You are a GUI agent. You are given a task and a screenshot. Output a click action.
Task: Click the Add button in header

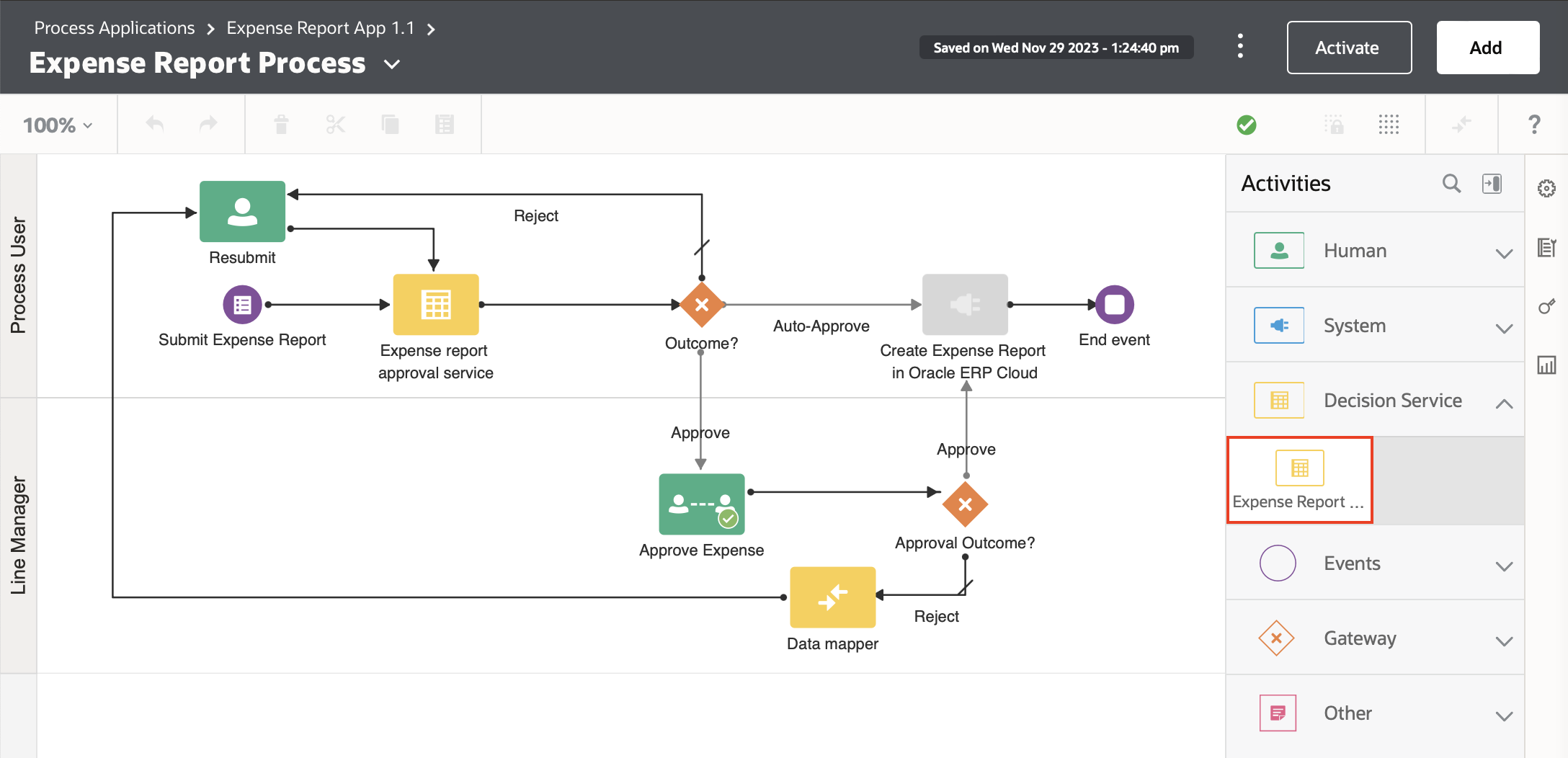pyautogui.click(x=1487, y=47)
